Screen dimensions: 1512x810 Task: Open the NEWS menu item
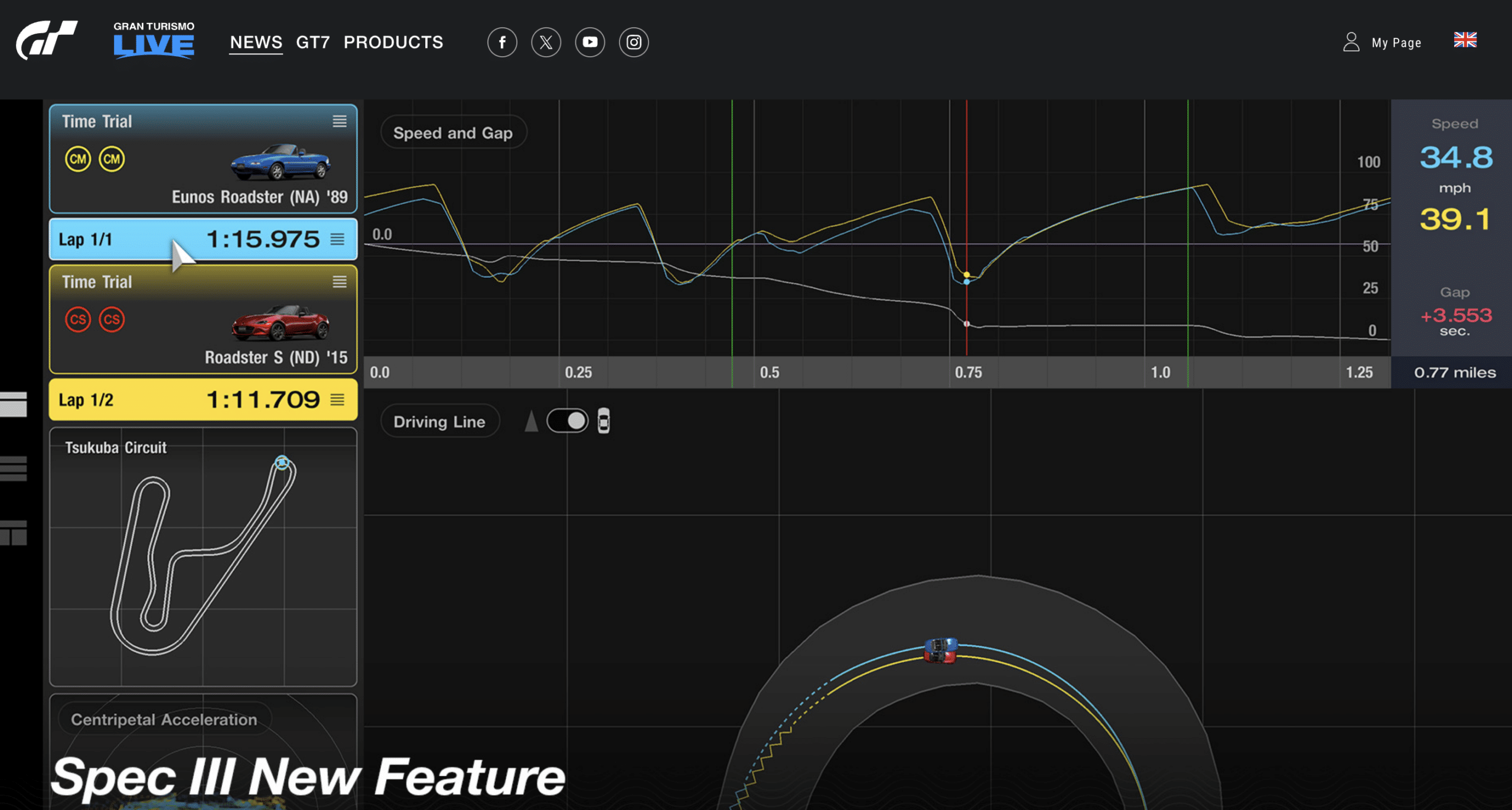[x=256, y=43]
